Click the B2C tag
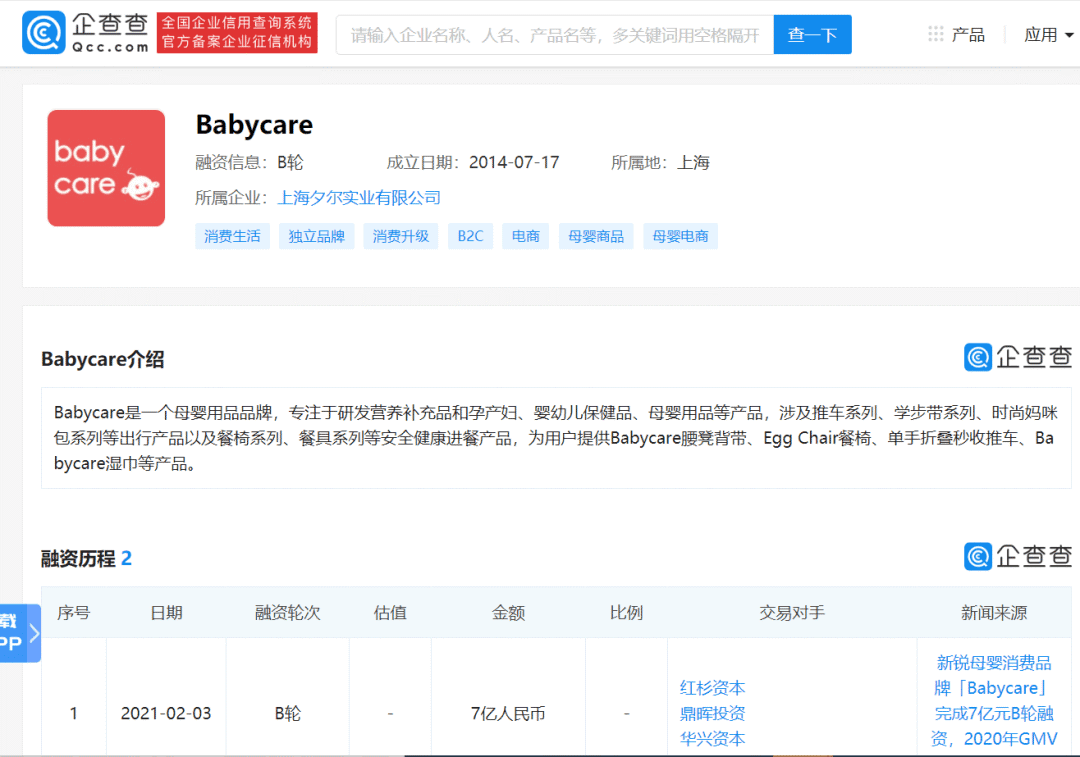This screenshot has width=1080, height=757. point(470,237)
